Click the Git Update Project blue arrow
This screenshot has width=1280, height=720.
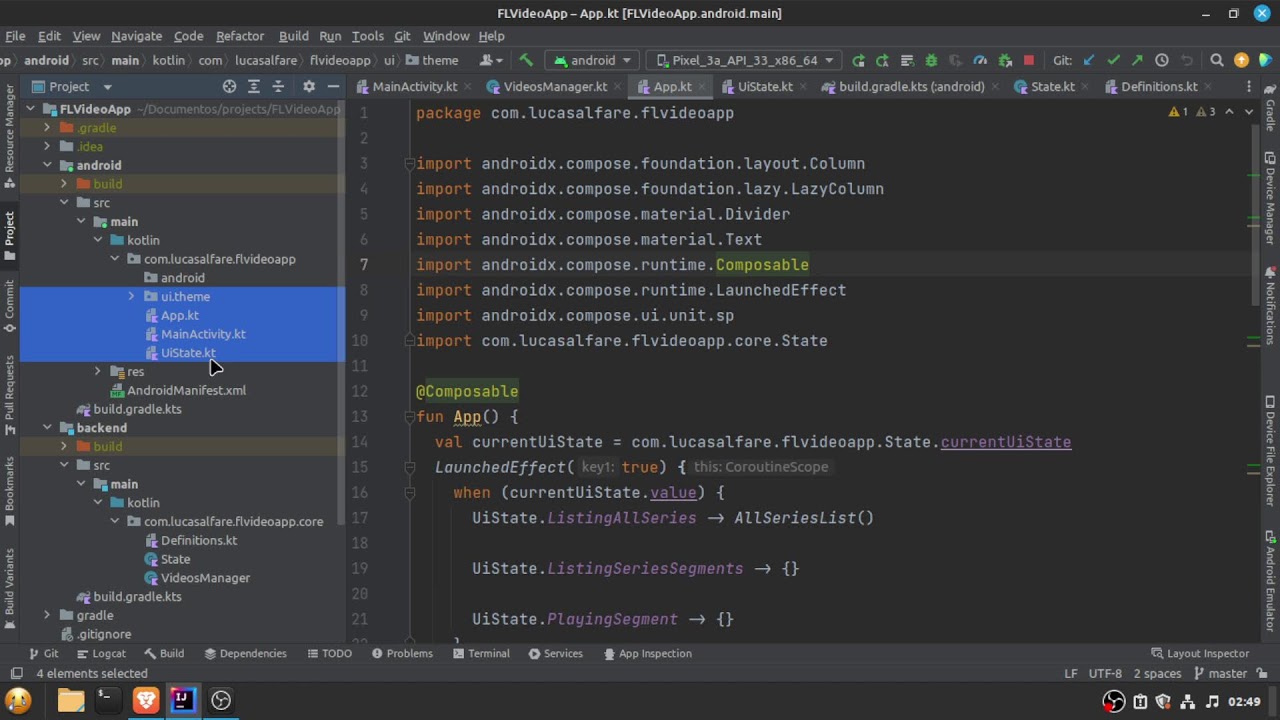click(x=1089, y=60)
